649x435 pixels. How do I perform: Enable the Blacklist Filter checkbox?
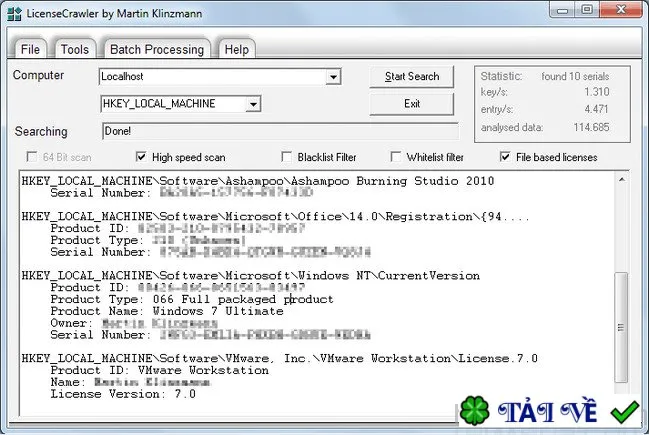coord(286,157)
